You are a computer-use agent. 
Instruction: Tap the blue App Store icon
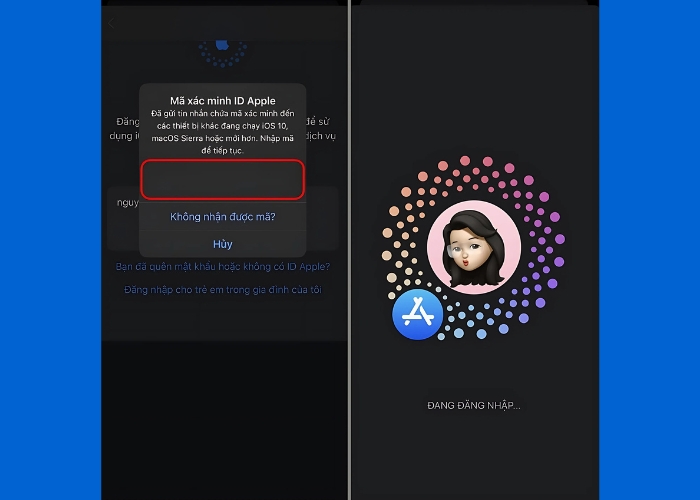[x=417, y=314]
